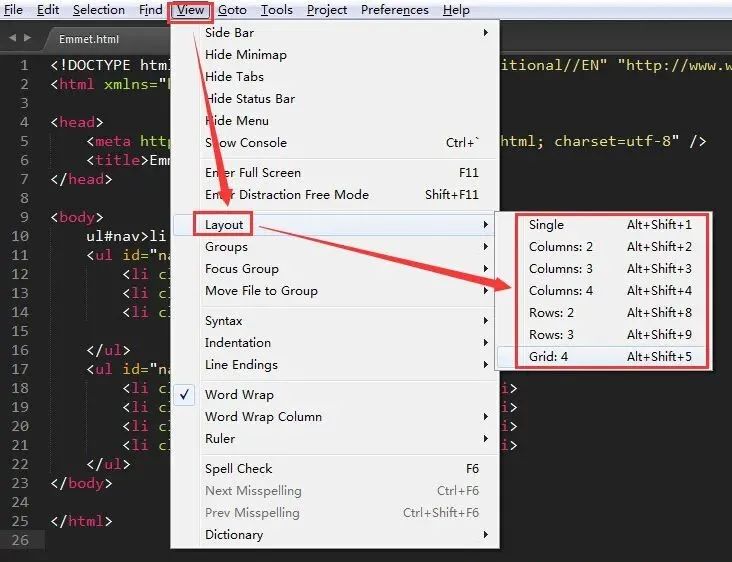
Task: Expand the Groups submenu
Action: (x=335, y=246)
